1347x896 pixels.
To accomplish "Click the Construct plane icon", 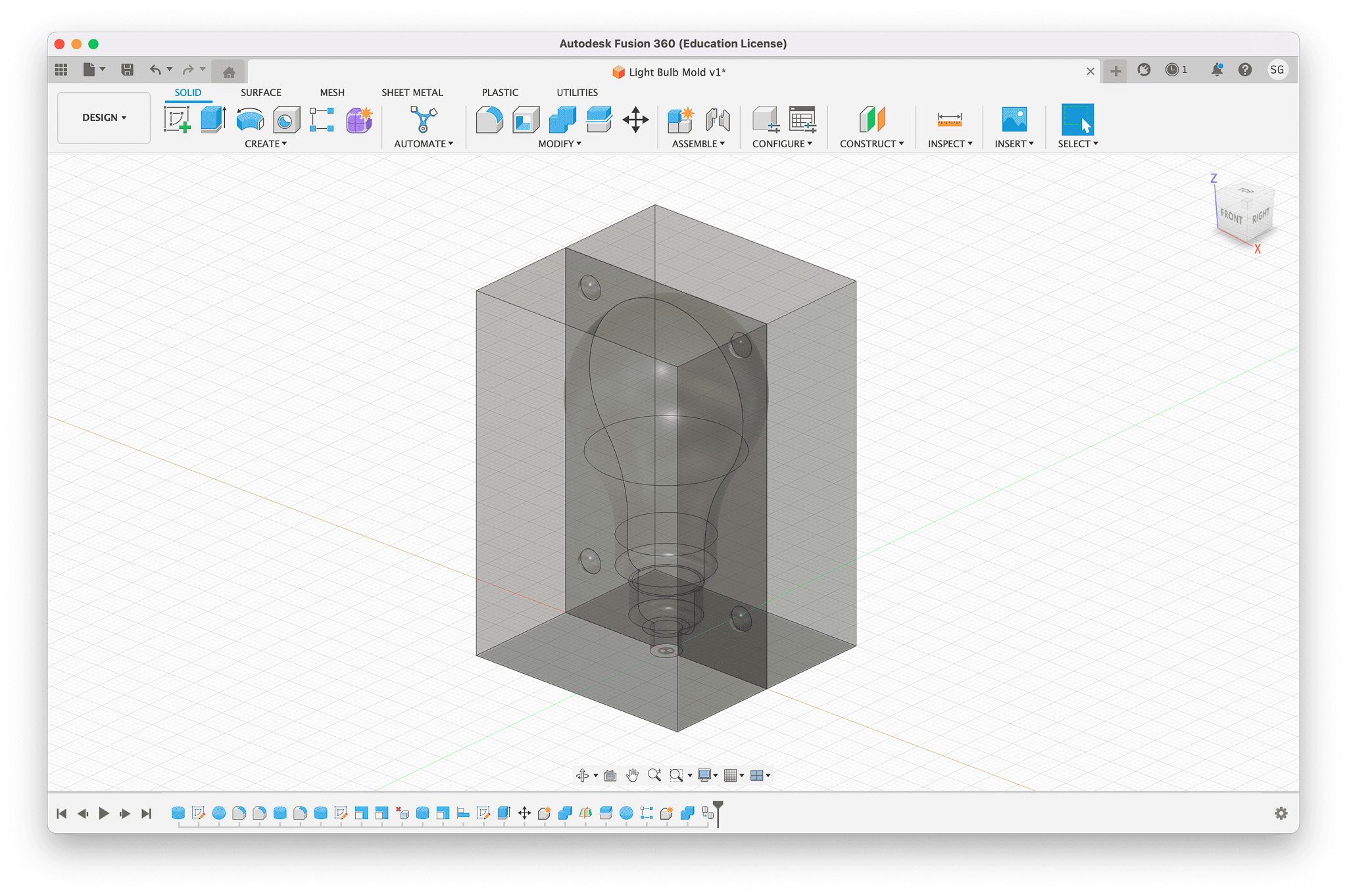I will (872, 120).
